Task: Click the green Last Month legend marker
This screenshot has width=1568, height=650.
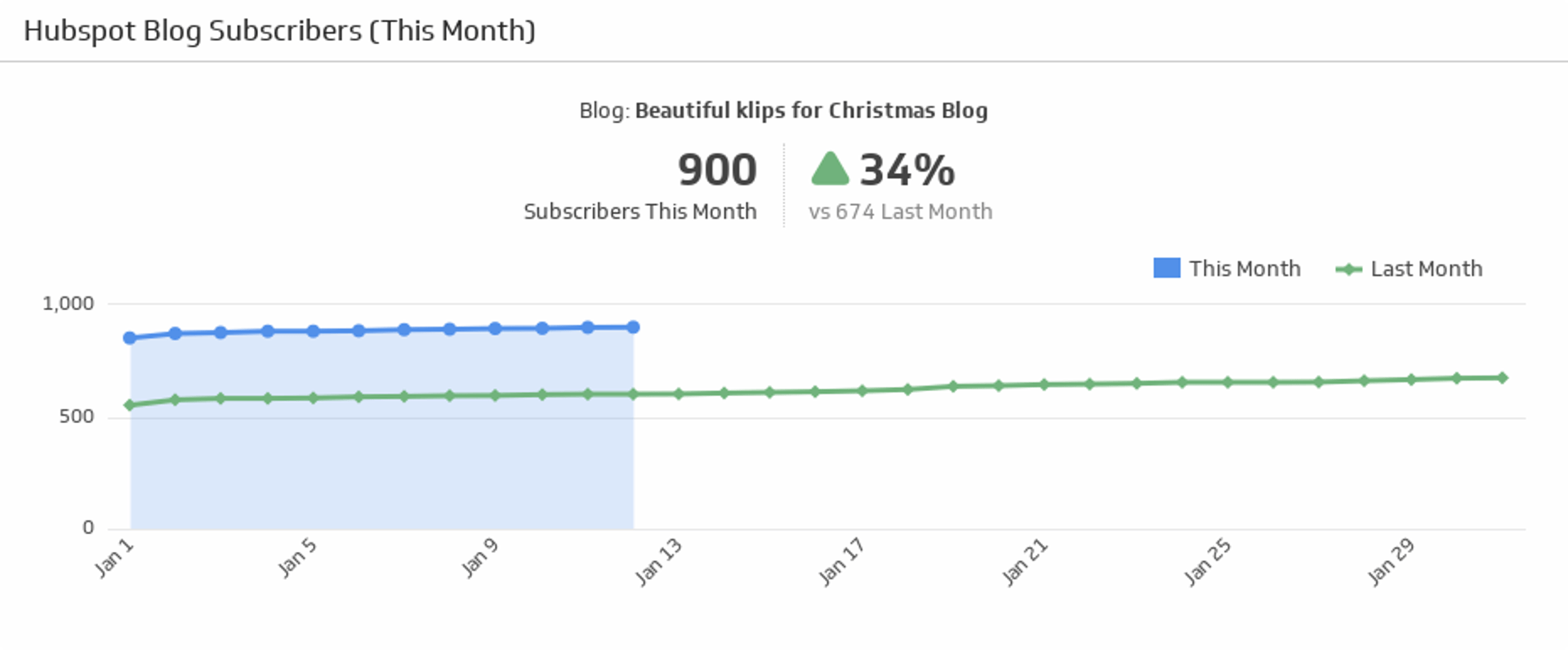Action: pyautogui.click(x=1348, y=269)
